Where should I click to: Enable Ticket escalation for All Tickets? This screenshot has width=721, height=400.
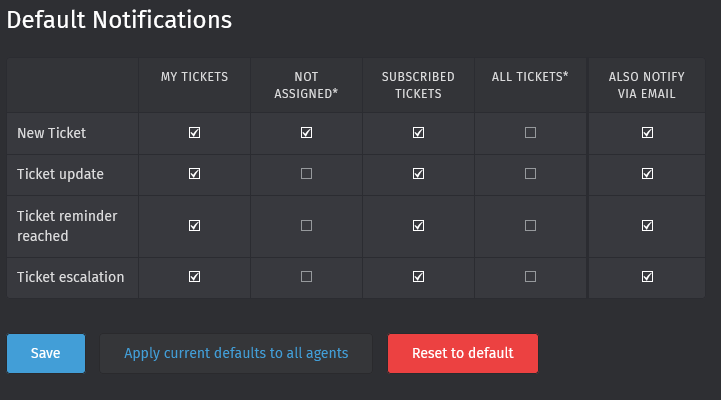click(530, 276)
